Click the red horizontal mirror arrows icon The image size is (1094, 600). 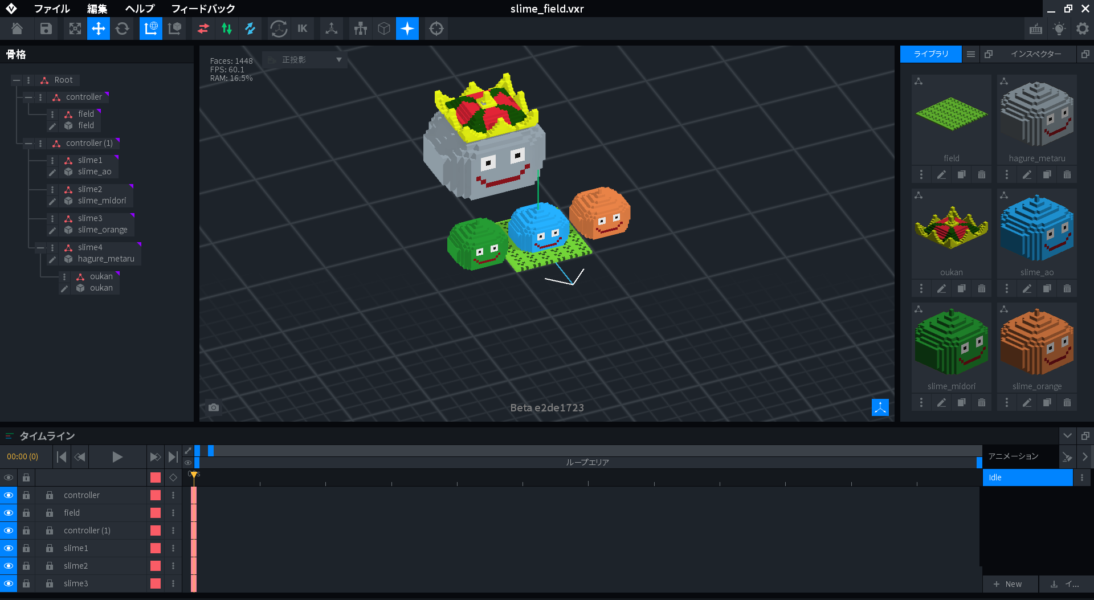(x=203, y=29)
